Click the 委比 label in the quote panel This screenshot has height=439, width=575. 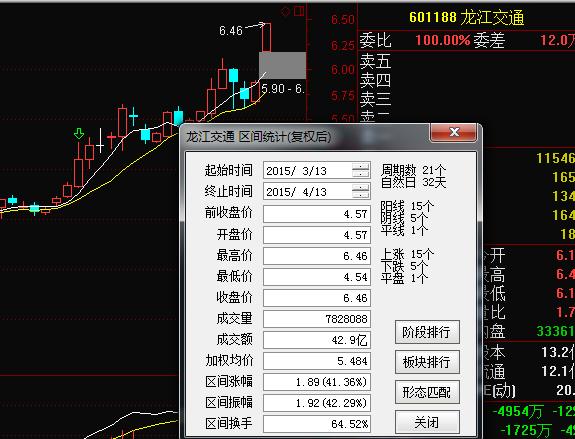tap(375, 40)
